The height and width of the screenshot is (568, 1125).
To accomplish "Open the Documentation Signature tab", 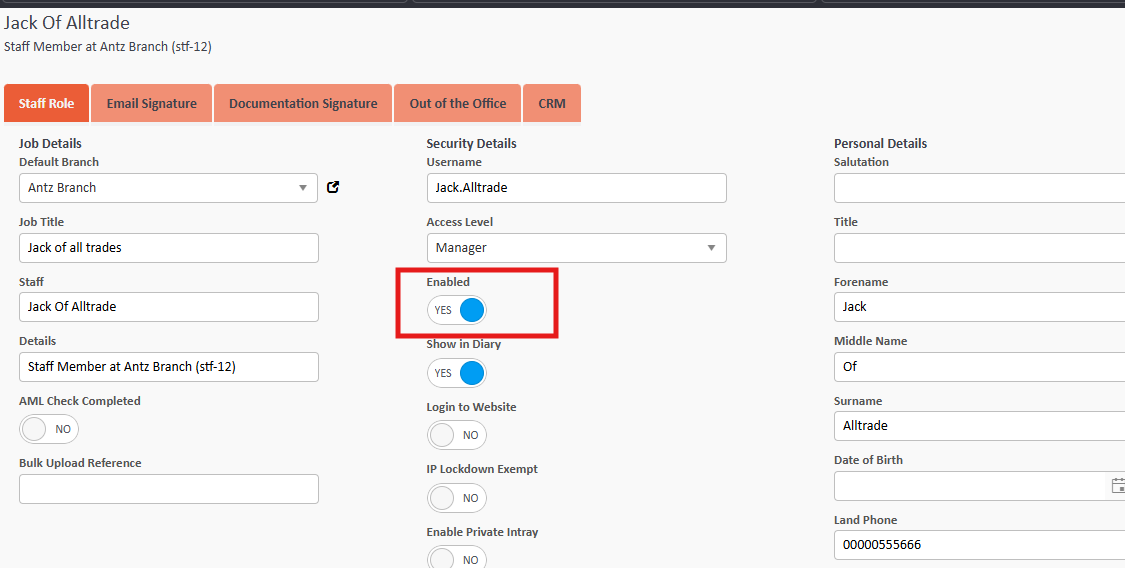I will pyautogui.click(x=303, y=103).
